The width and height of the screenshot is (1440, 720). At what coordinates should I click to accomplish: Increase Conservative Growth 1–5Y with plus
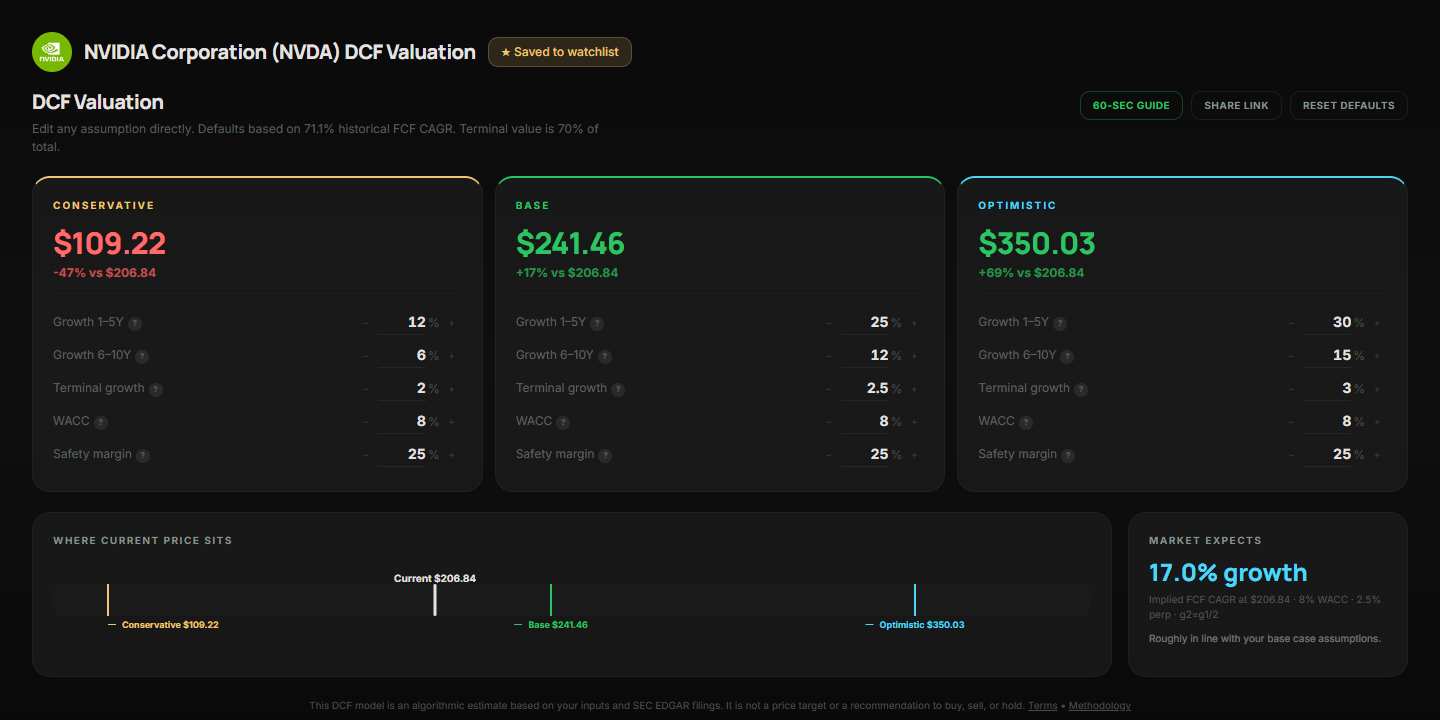coord(451,323)
